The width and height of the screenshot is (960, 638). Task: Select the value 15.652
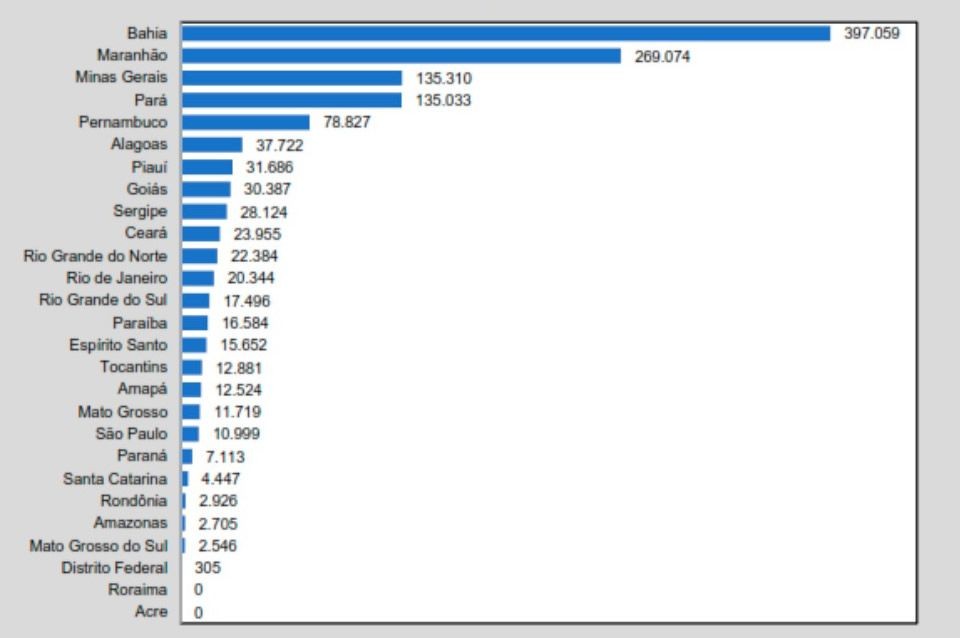[244, 345]
